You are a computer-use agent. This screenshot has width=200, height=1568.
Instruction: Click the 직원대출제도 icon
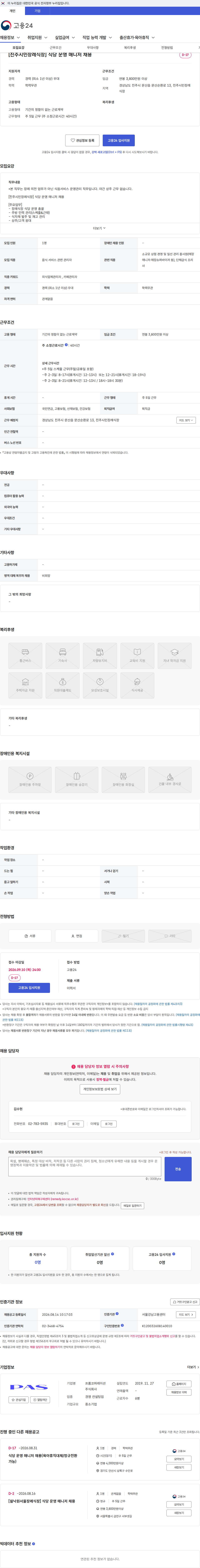[x=63, y=685]
